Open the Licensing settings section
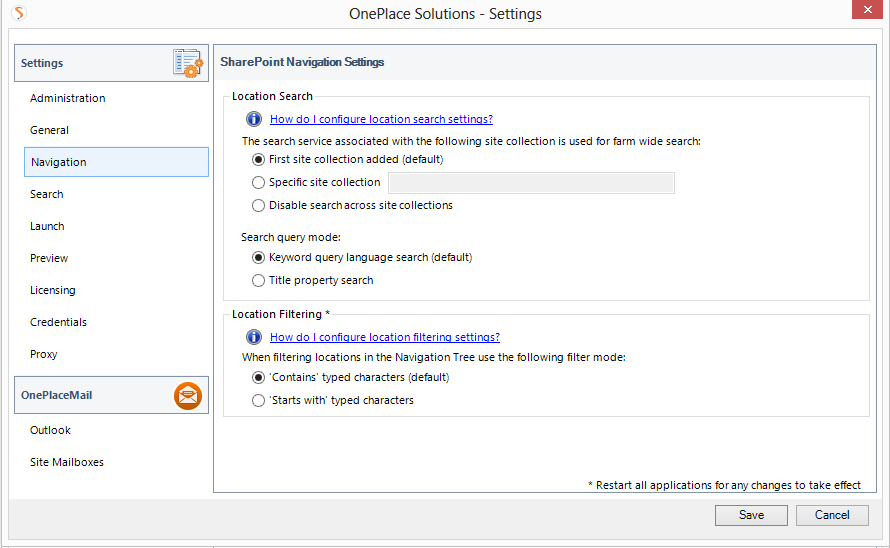 [x=52, y=290]
